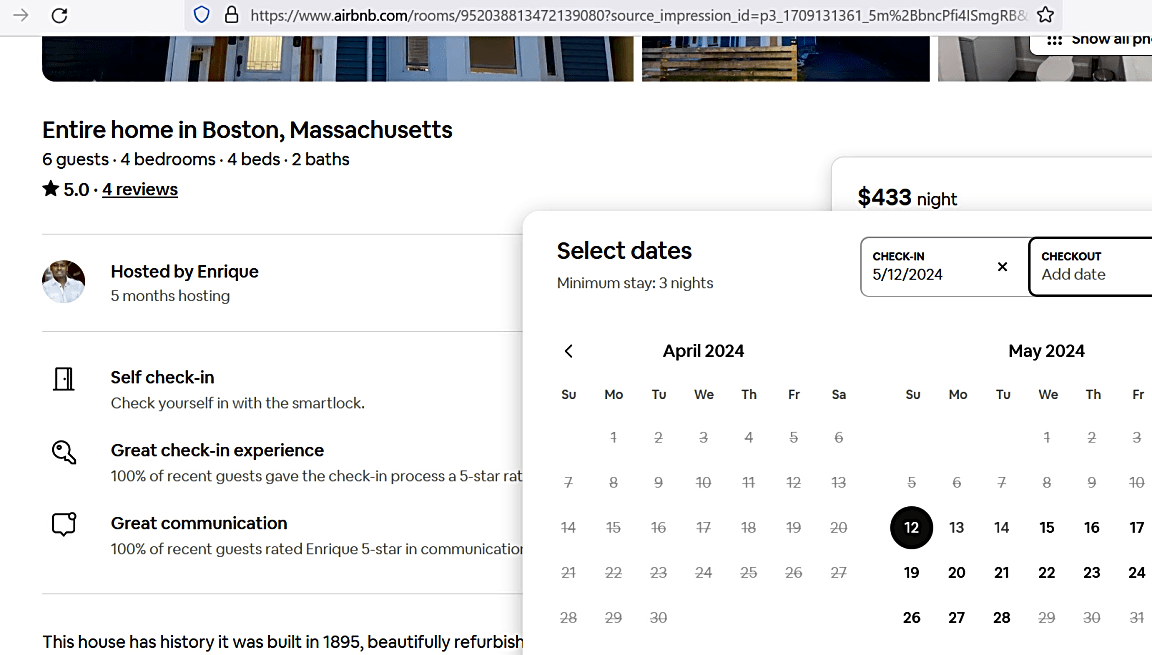Select May 15 in the calendar
Viewport: 1152px width, 655px height.
pyautogui.click(x=1047, y=527)
